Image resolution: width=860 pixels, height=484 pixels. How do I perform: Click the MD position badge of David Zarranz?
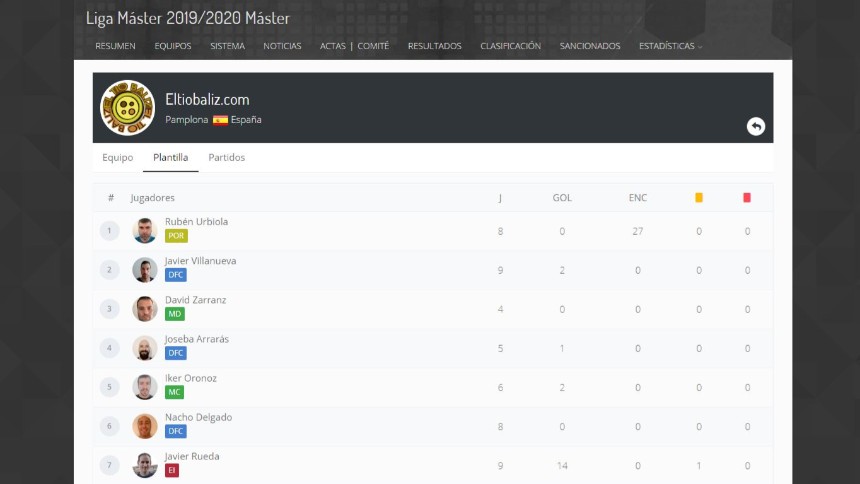pyautogui.click(x=174, y=314)
